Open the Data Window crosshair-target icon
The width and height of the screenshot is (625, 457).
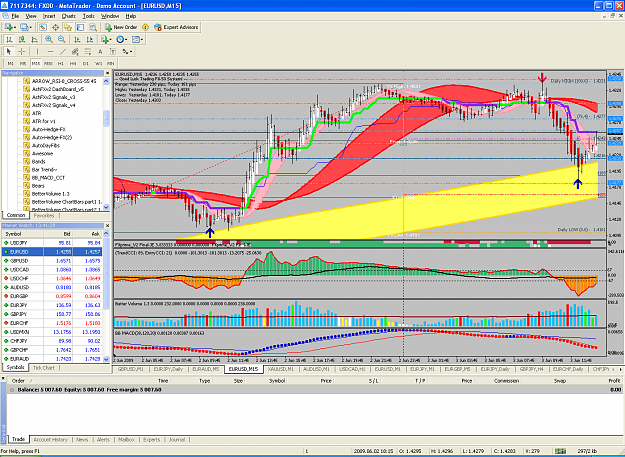(55, 27)
